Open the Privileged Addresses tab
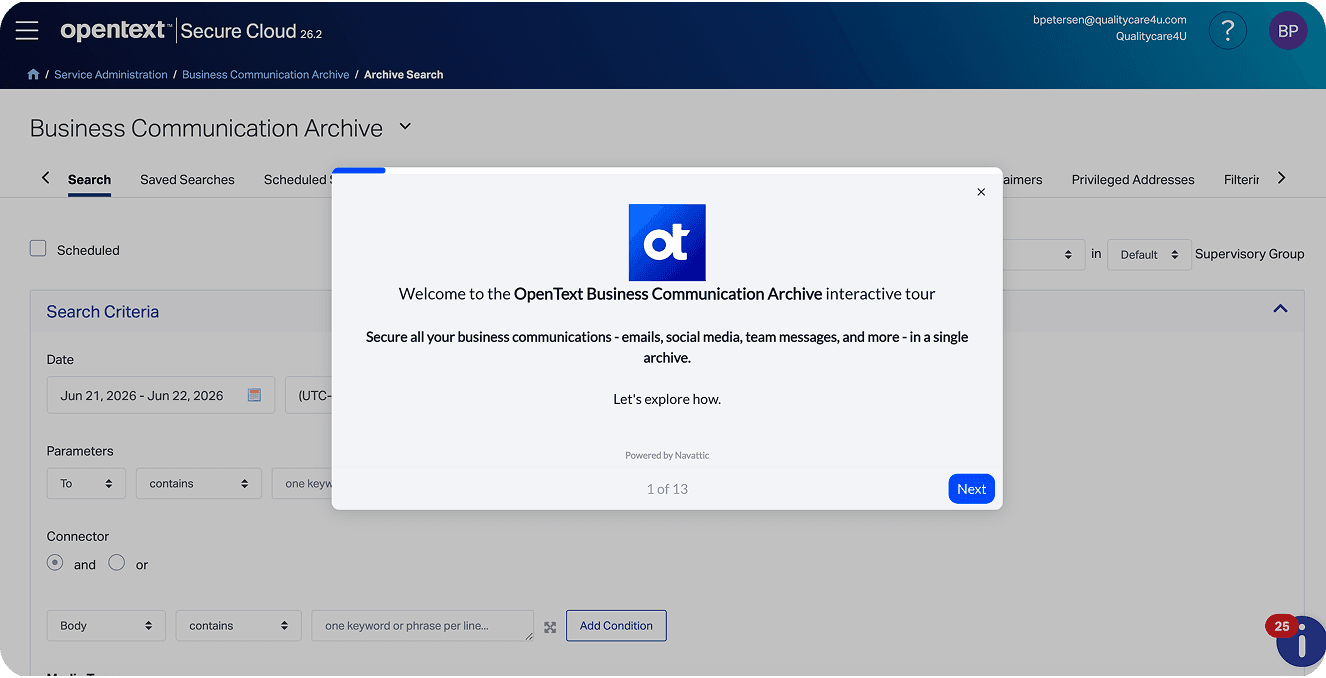1326x678 pixels. pos(1133,180)
